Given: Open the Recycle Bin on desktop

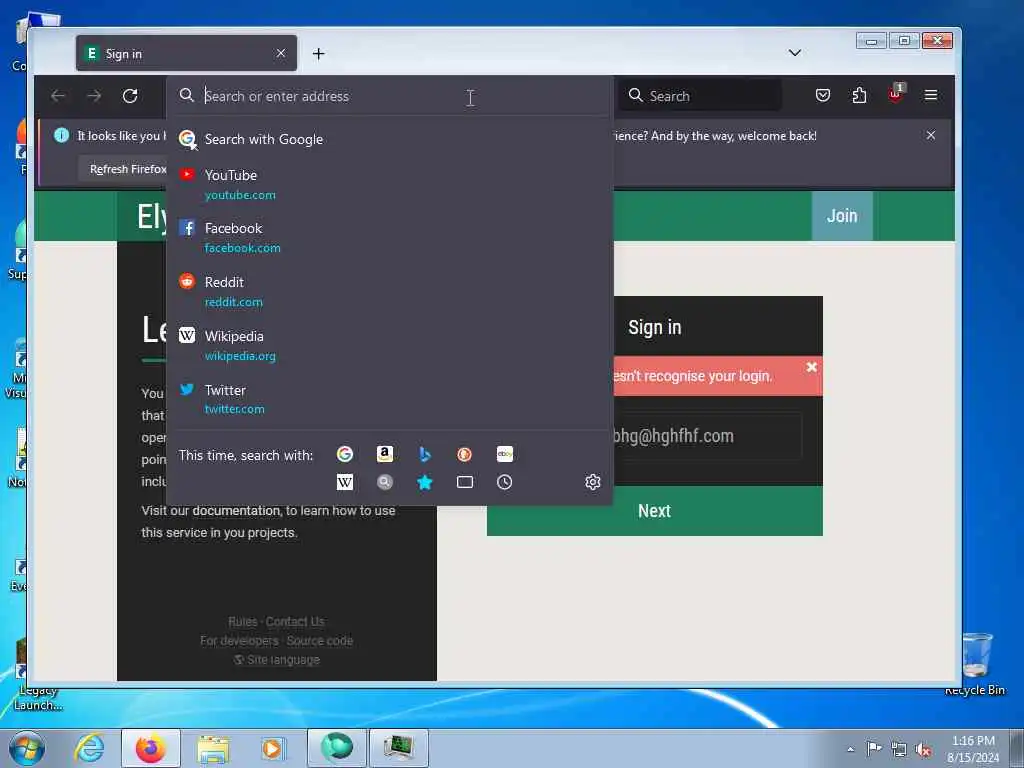Looking at the screenshot, I should click(976, 664).
